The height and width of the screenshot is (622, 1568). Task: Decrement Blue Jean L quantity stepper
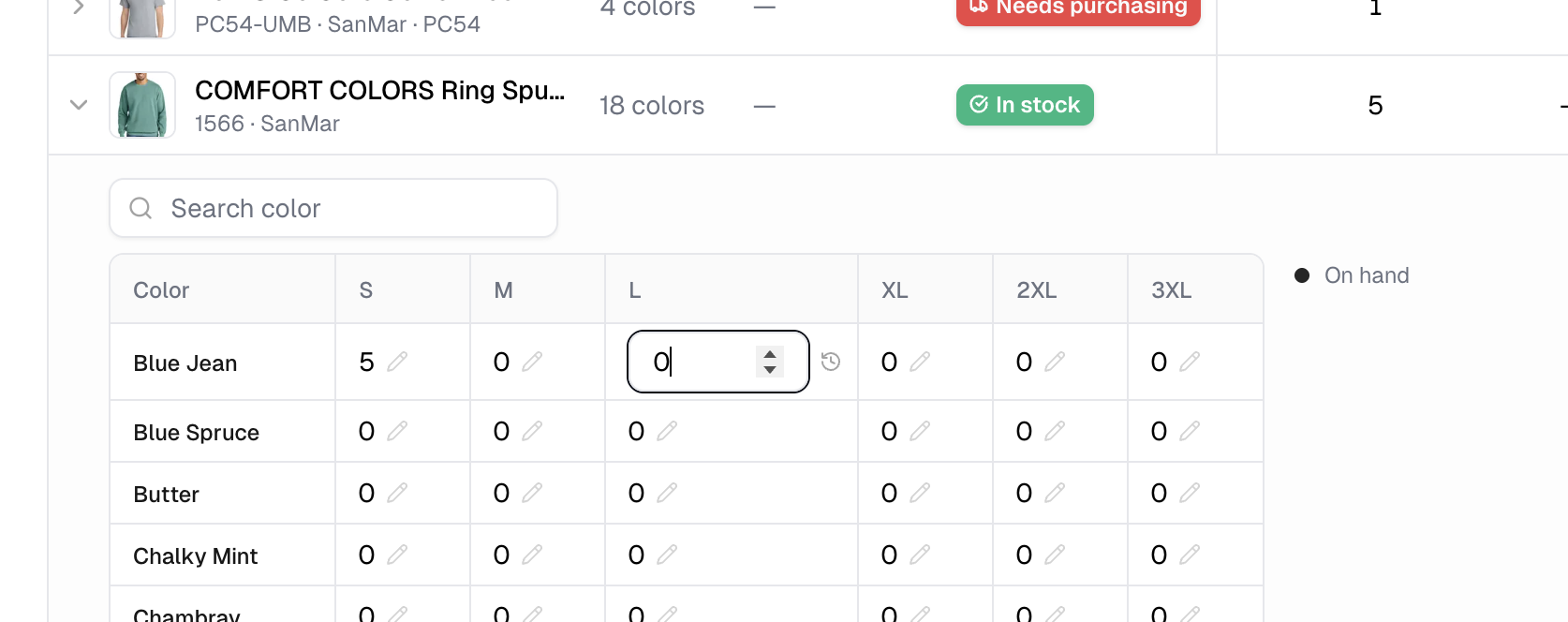click(770, 369)
